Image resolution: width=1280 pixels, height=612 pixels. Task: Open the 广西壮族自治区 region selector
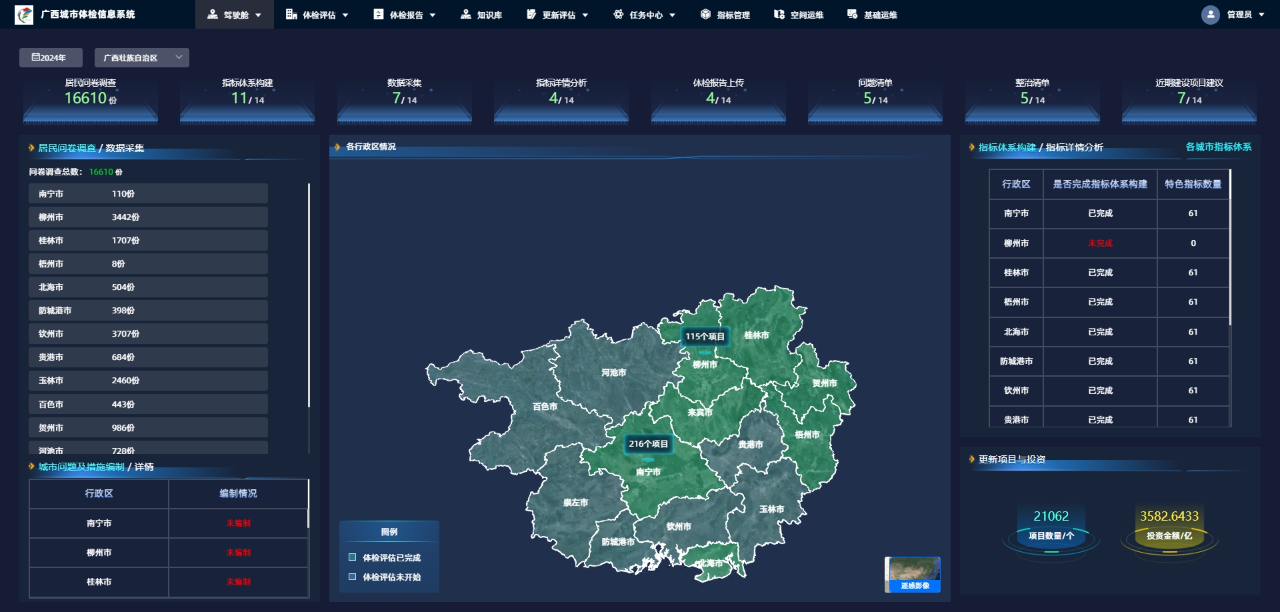coord(142,58)
